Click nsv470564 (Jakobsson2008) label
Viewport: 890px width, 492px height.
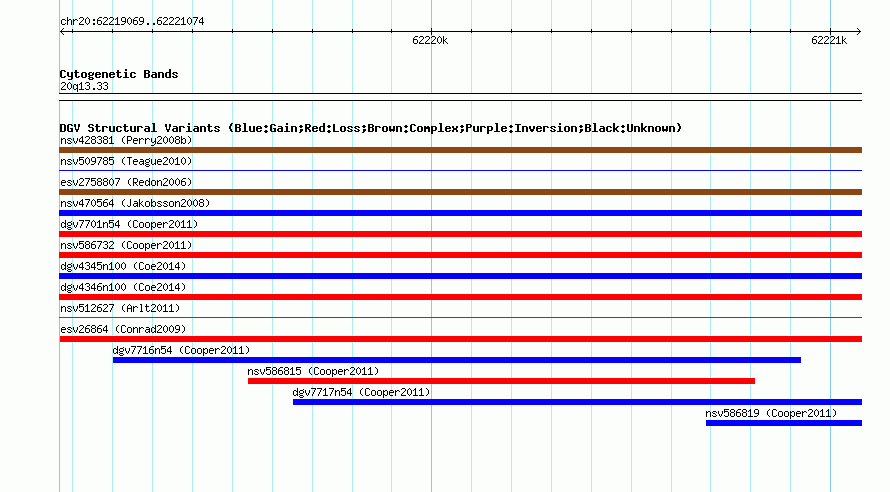coord(135,203)
